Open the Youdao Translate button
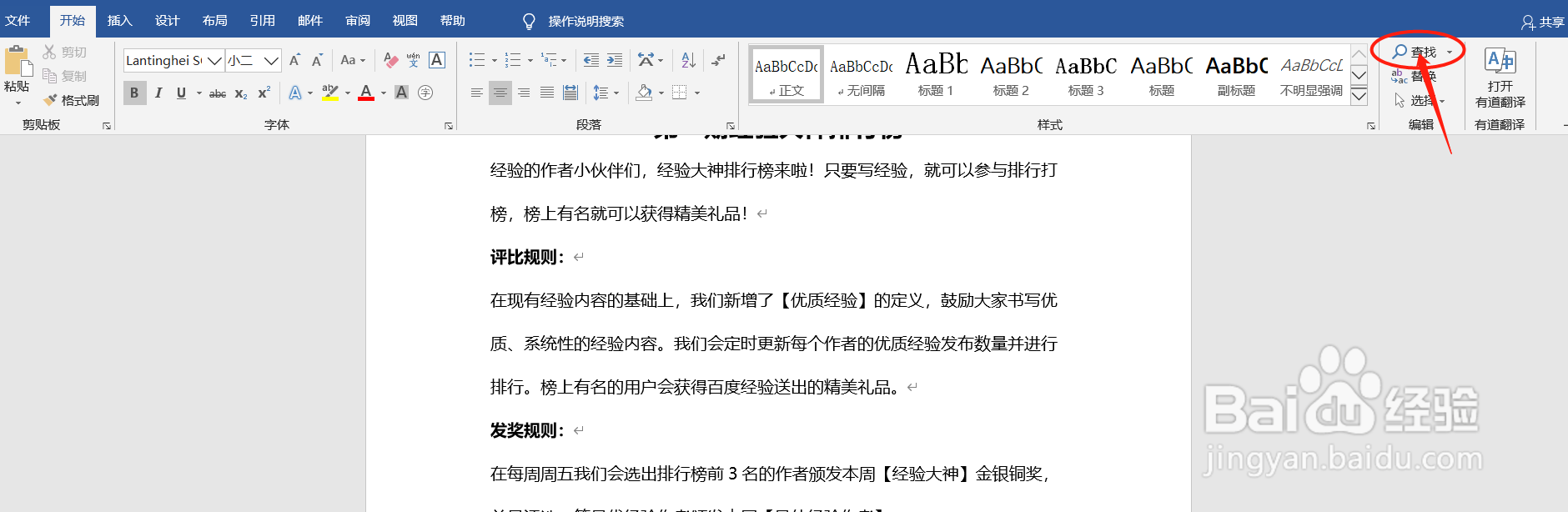 click(x=1500, y=78)
